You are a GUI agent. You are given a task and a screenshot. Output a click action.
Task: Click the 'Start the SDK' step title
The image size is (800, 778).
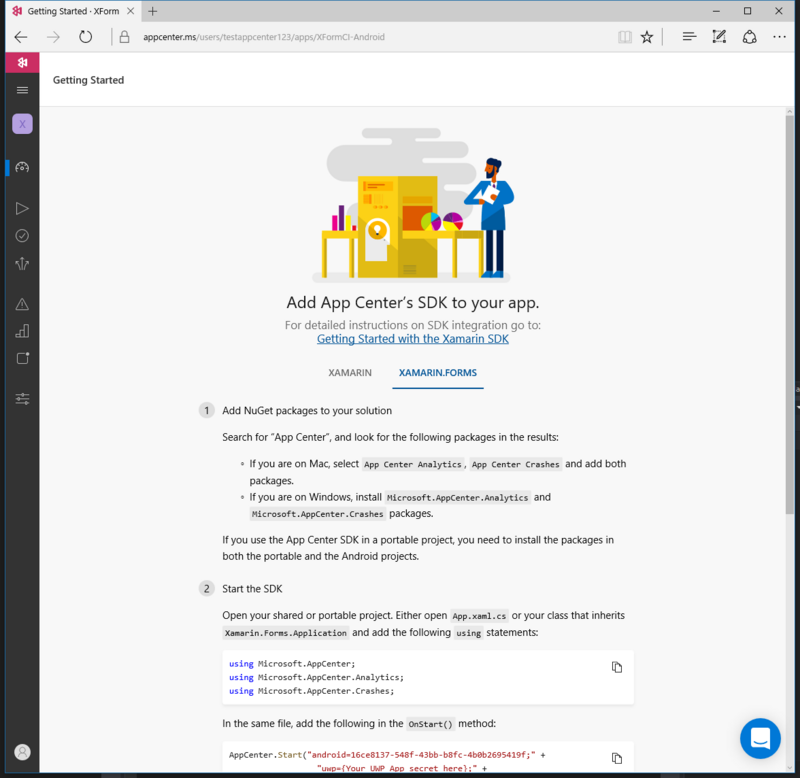(x=252, y=589)
